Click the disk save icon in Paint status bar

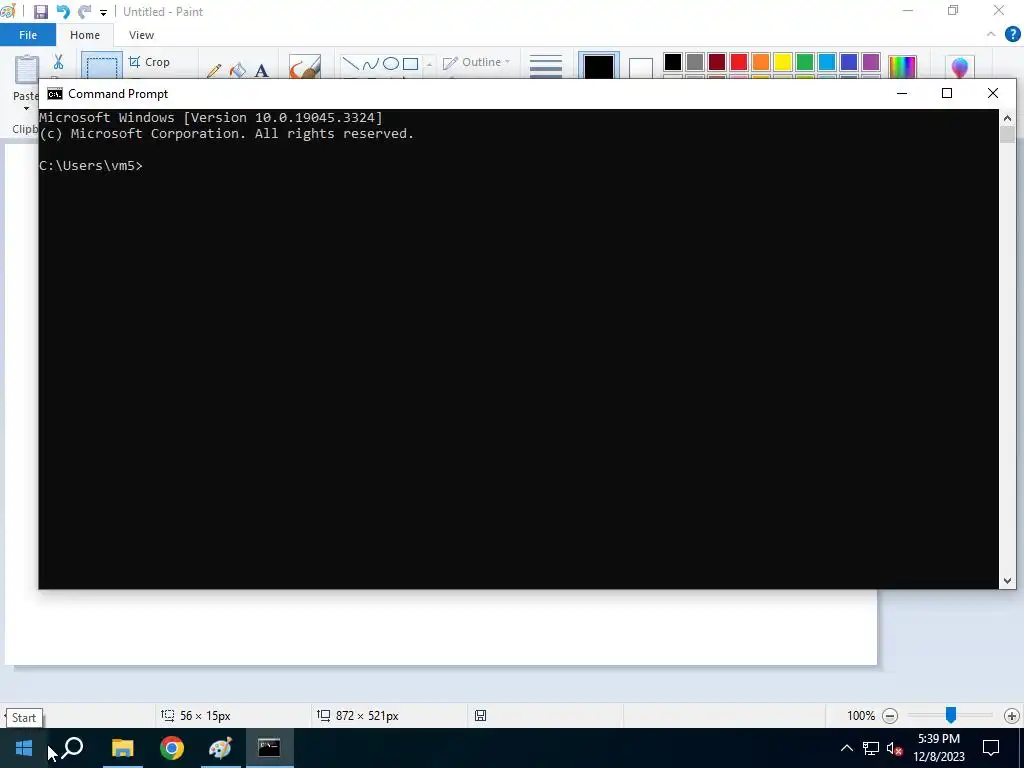(x=481, y=716)
